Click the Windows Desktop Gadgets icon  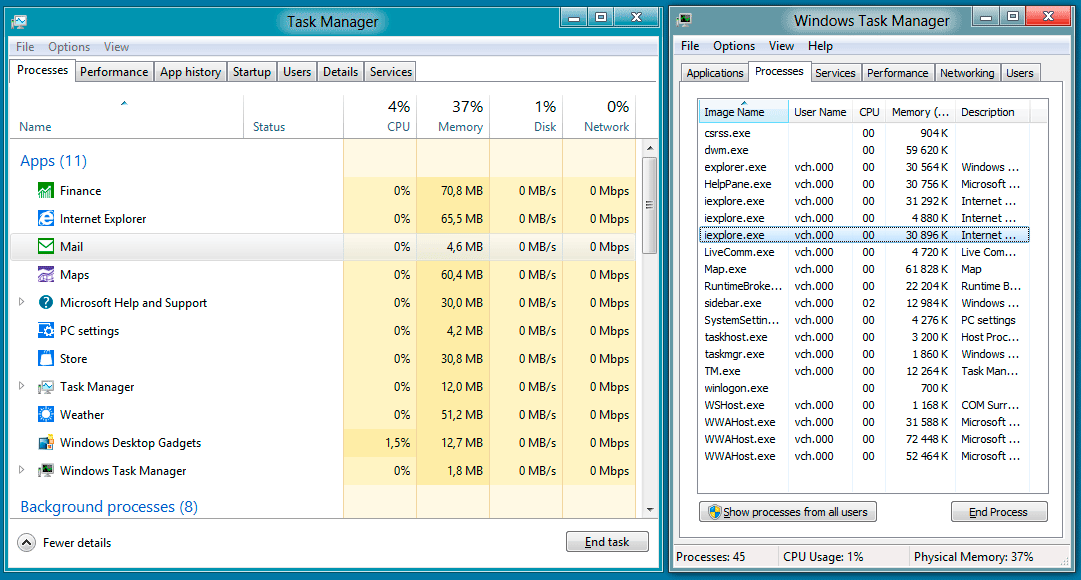click(x=46, y=443)
